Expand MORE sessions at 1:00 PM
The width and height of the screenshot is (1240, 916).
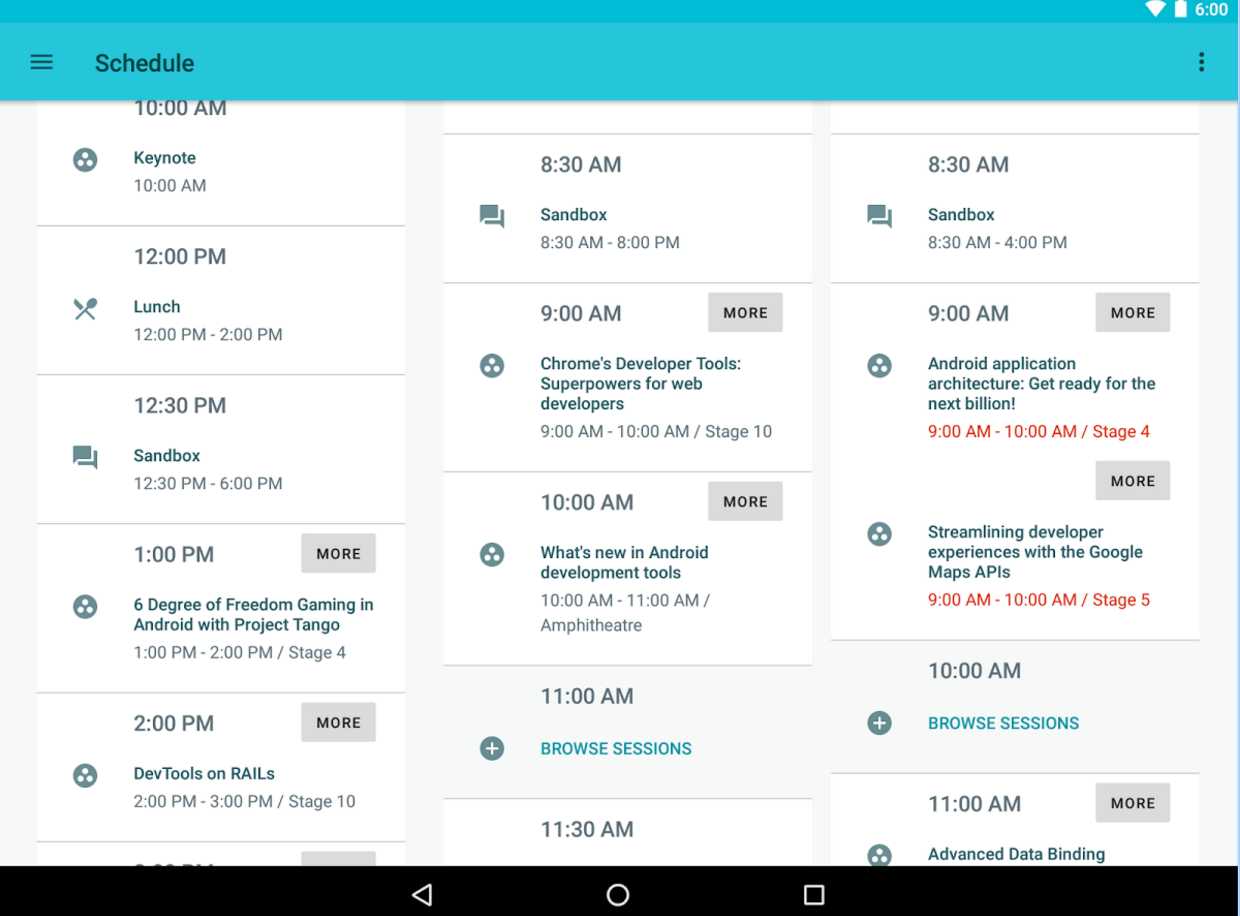pos(338,553)
